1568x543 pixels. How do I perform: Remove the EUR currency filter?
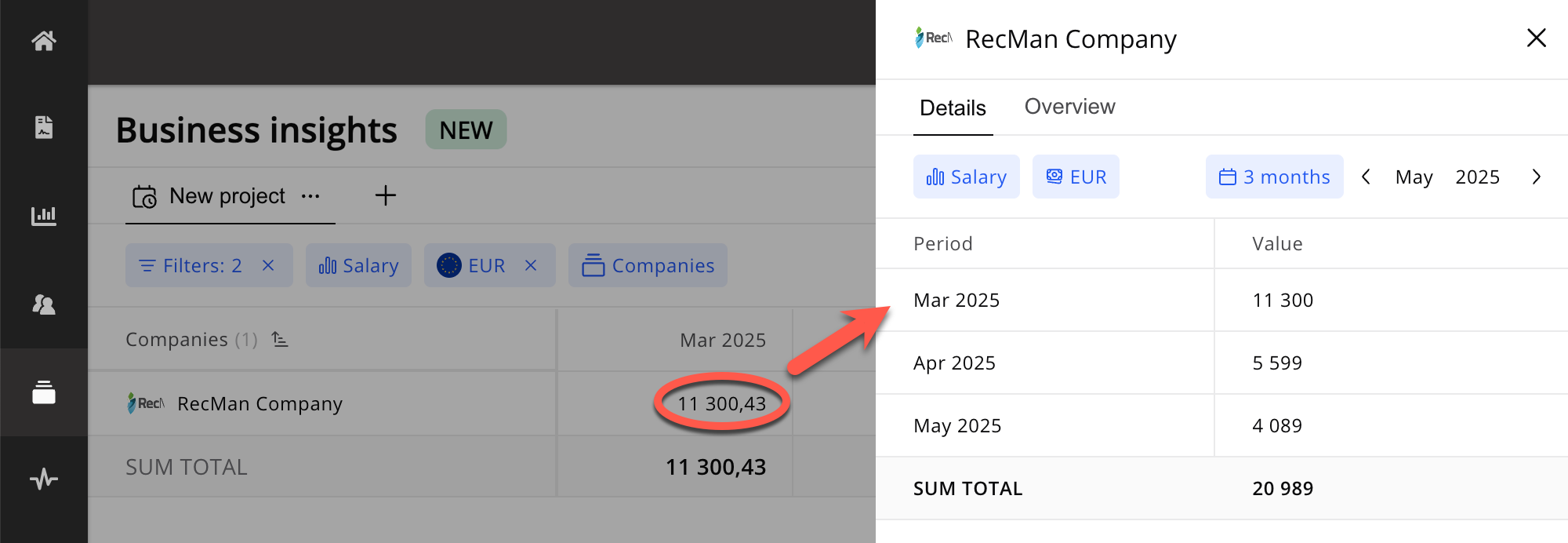tap(531, 265)
